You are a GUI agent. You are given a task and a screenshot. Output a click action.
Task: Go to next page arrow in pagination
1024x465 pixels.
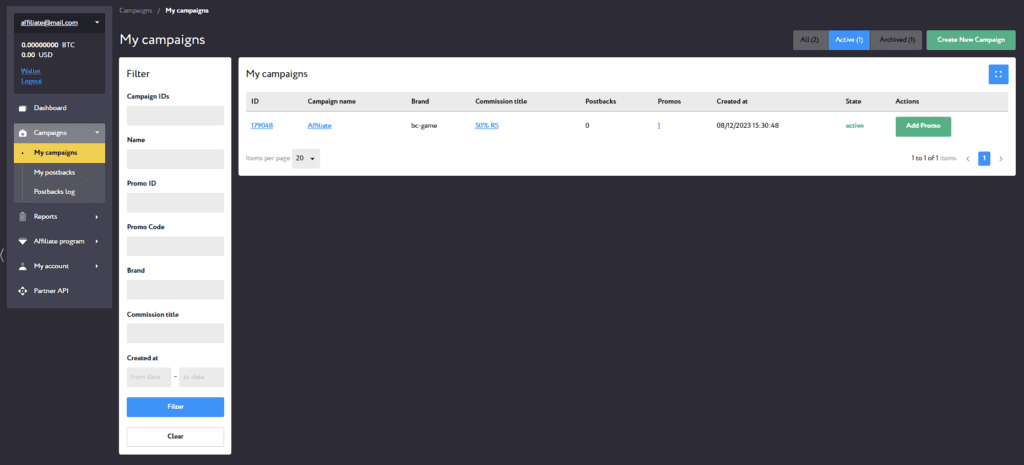coord(1001,158)
